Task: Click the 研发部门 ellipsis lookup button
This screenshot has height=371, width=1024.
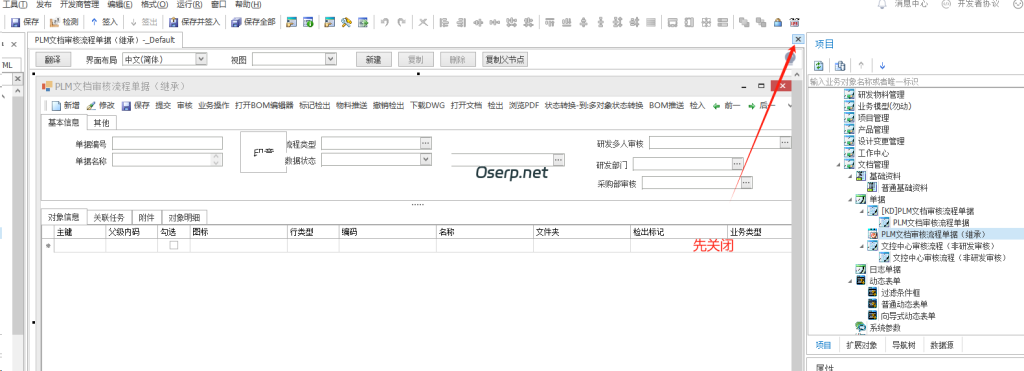Action: (738, 163)
